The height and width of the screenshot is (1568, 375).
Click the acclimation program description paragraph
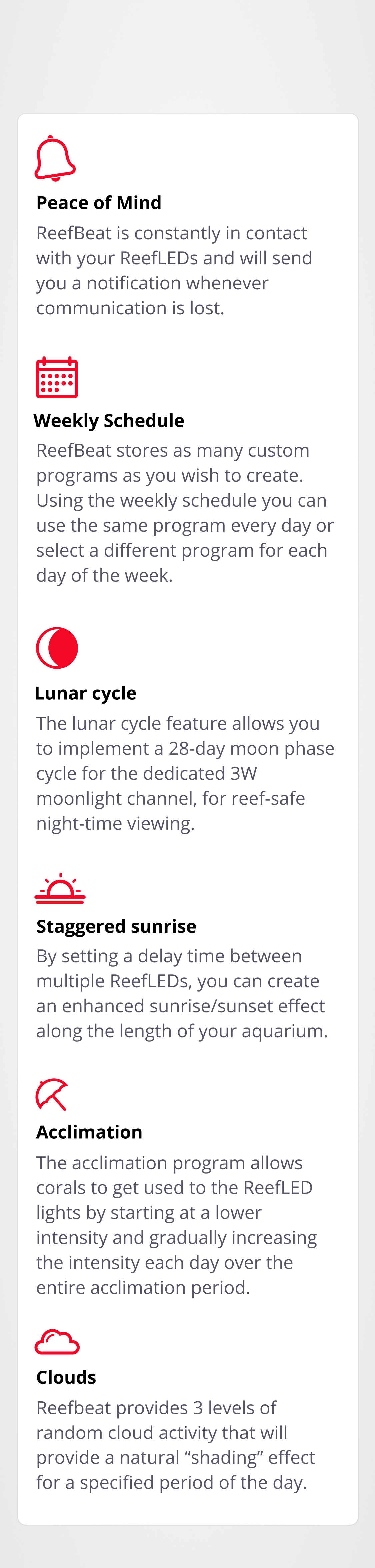point(177,1225)
